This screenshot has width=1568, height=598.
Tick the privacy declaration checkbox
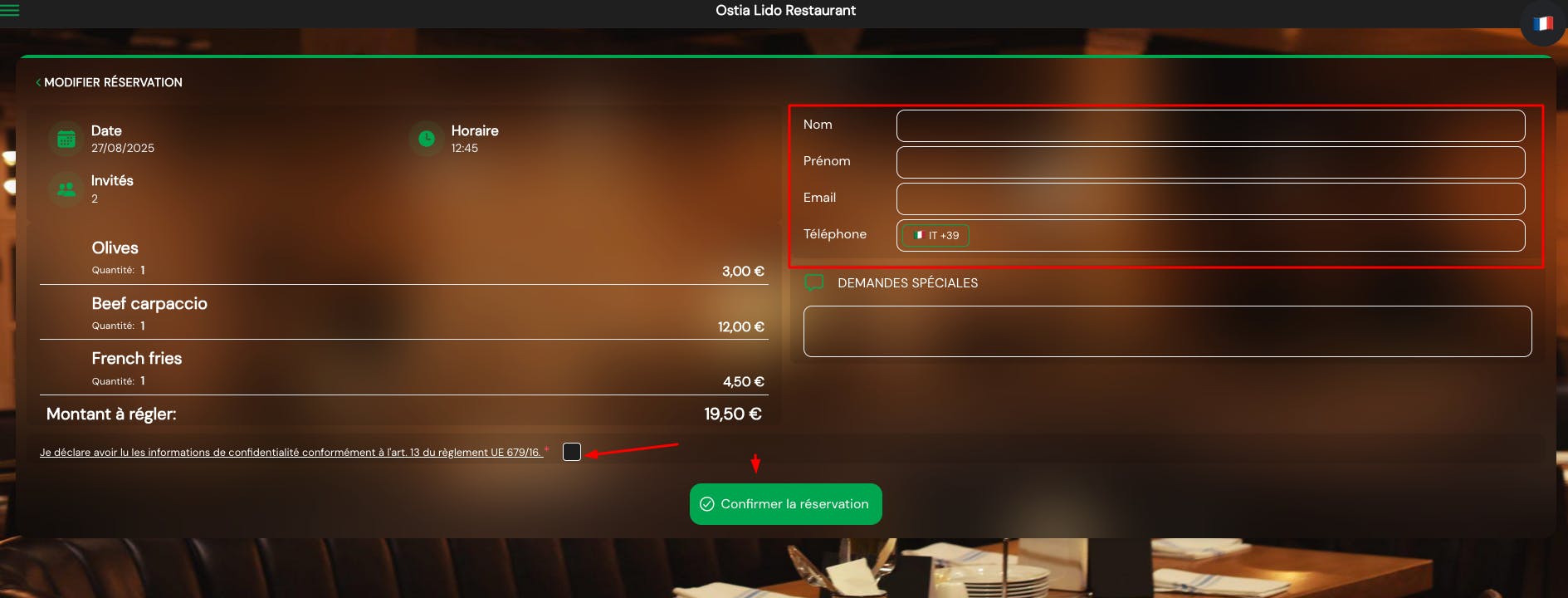click(x=572, y=452)
